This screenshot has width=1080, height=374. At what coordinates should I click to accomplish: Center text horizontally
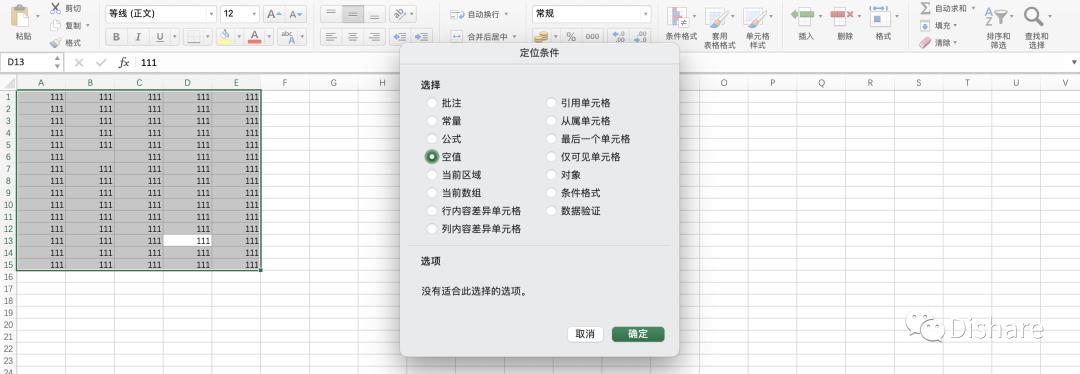pyautogui.click(x=353, y=37)
